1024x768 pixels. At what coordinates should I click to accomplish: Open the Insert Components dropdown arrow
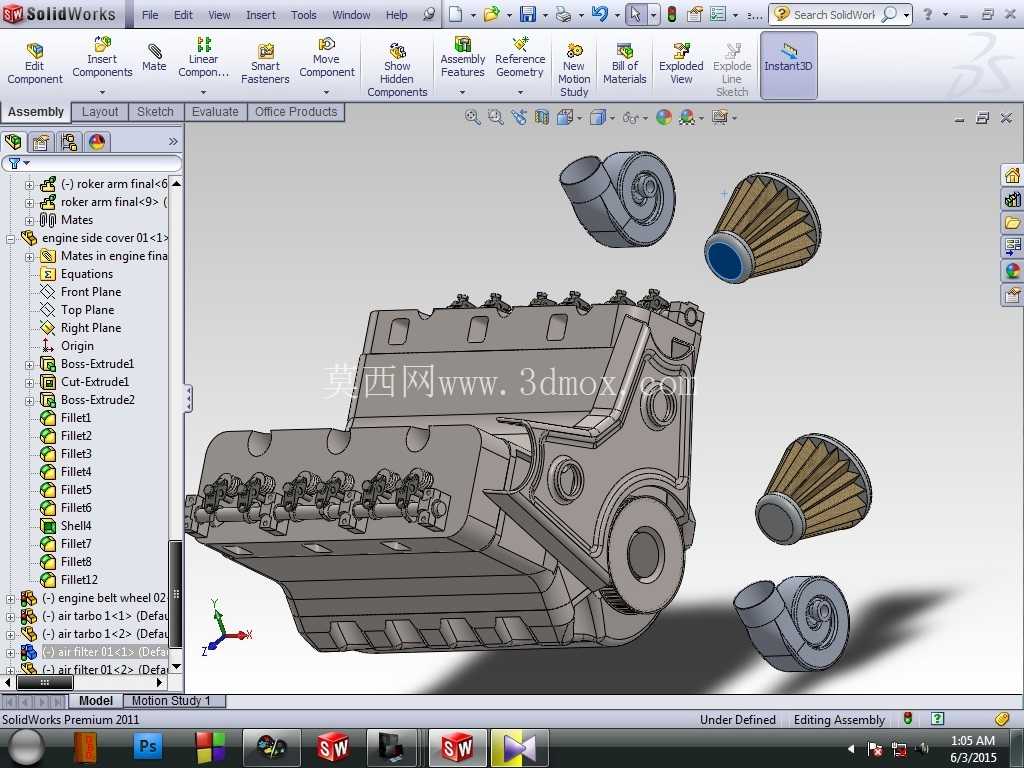click(x=102, y=92)
